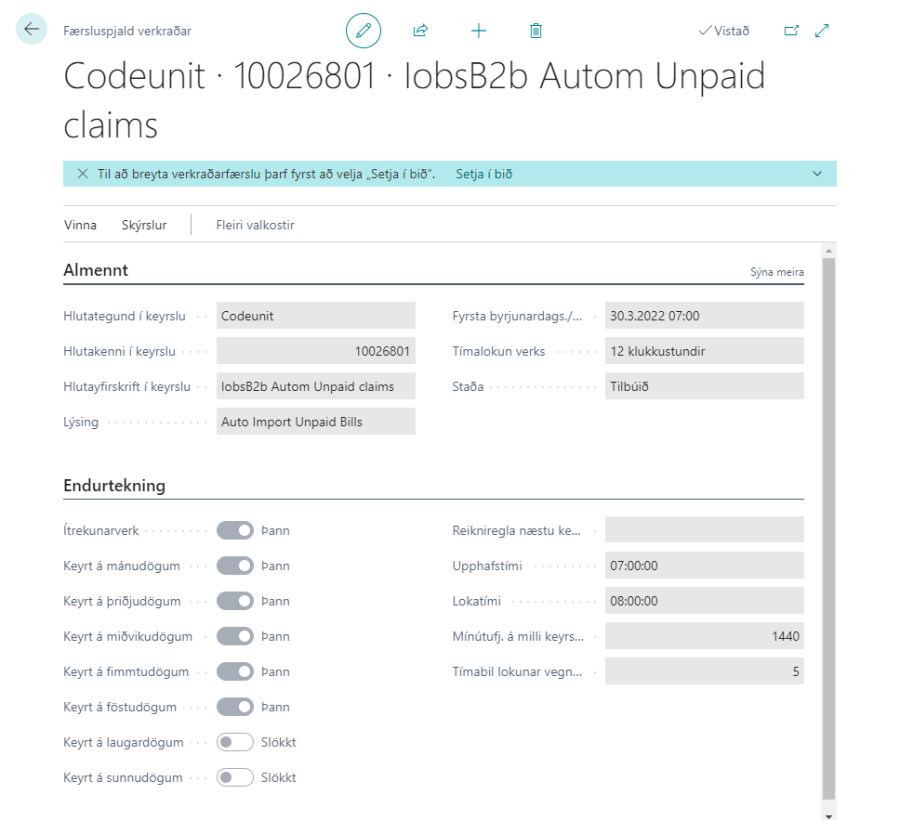Click the back arrow button
The width and height of the screenshot is (900, 820).
[31, 30]
